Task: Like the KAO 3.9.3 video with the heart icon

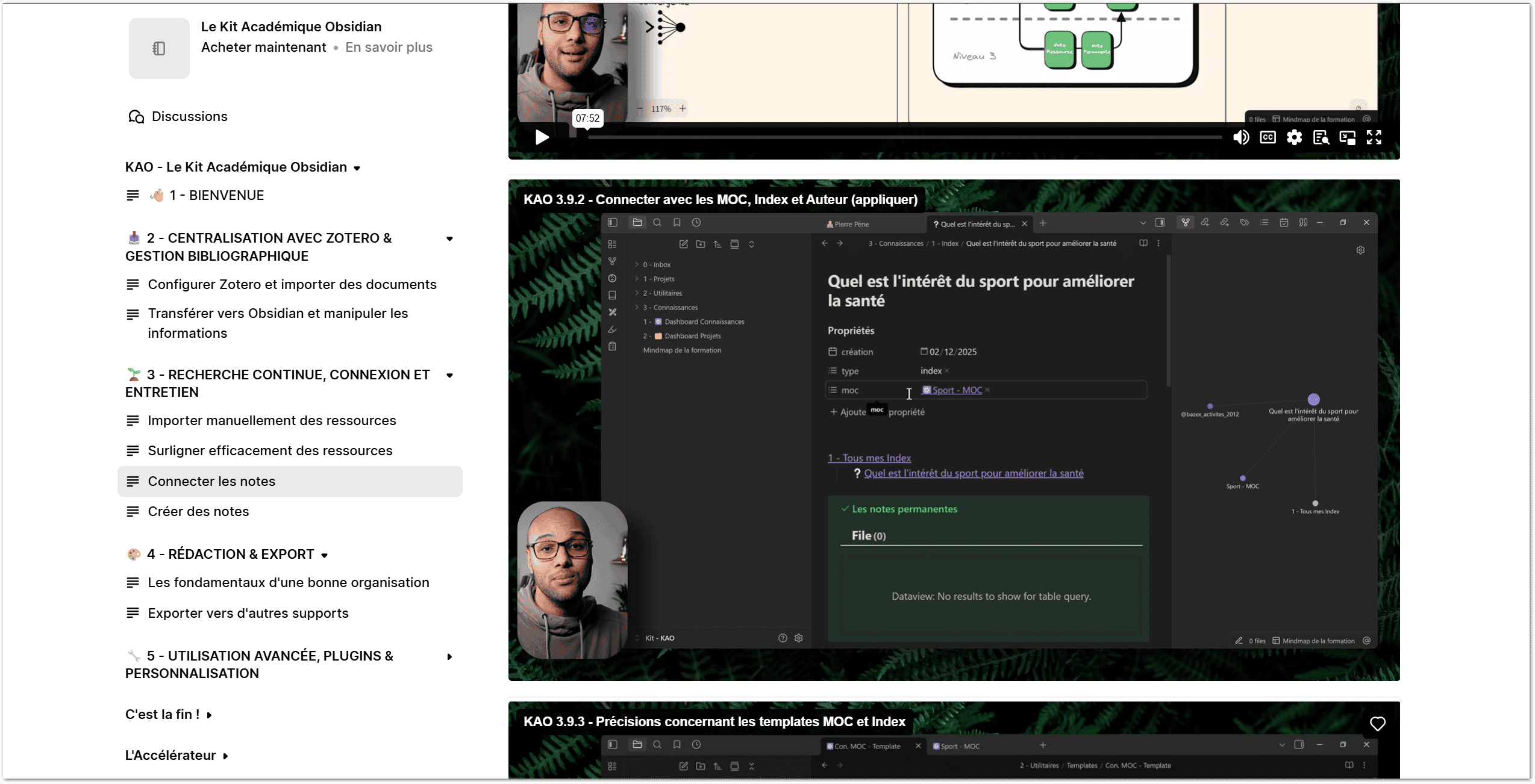Action: 1377,723
